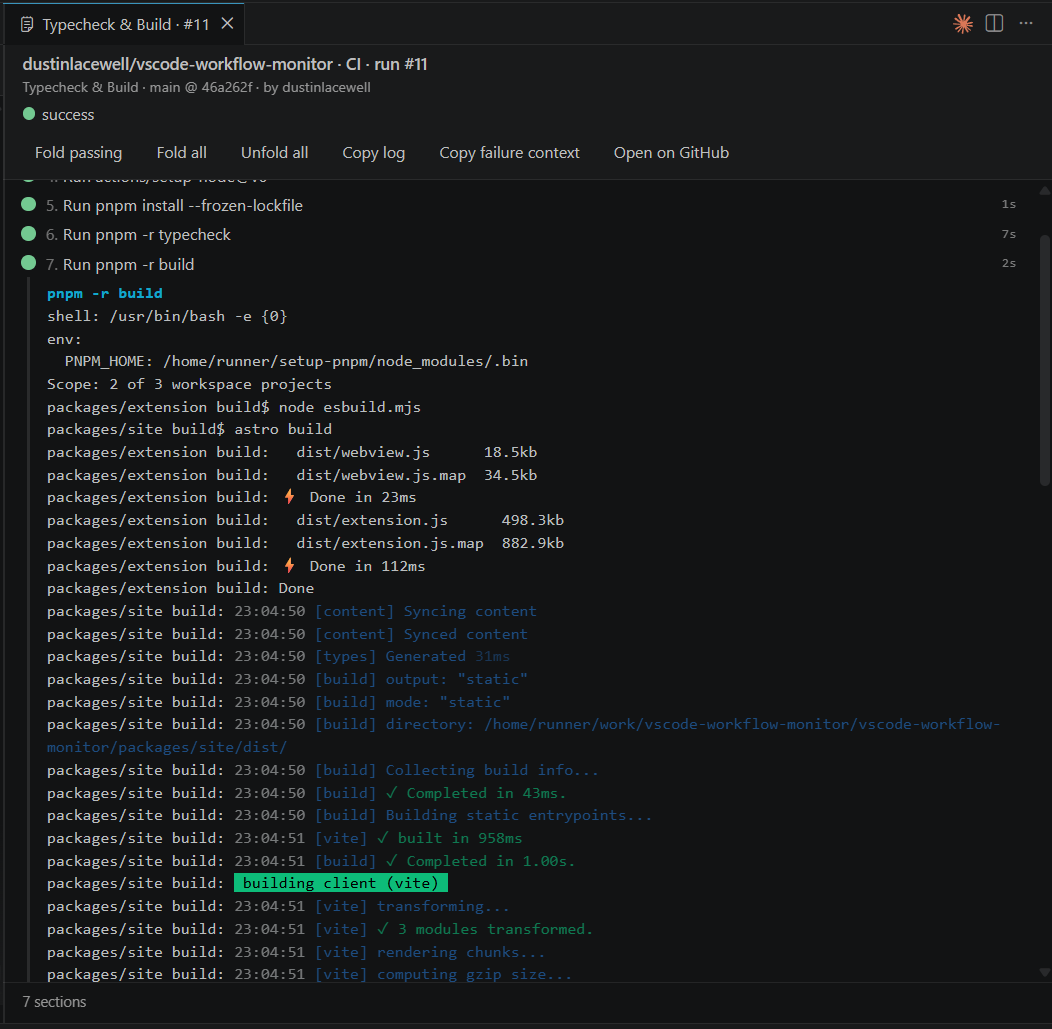Open the workflow run on GitHub
The height and width of the screenshot is (1029, 1052).
pyautogui.click(x=671, y=152)
